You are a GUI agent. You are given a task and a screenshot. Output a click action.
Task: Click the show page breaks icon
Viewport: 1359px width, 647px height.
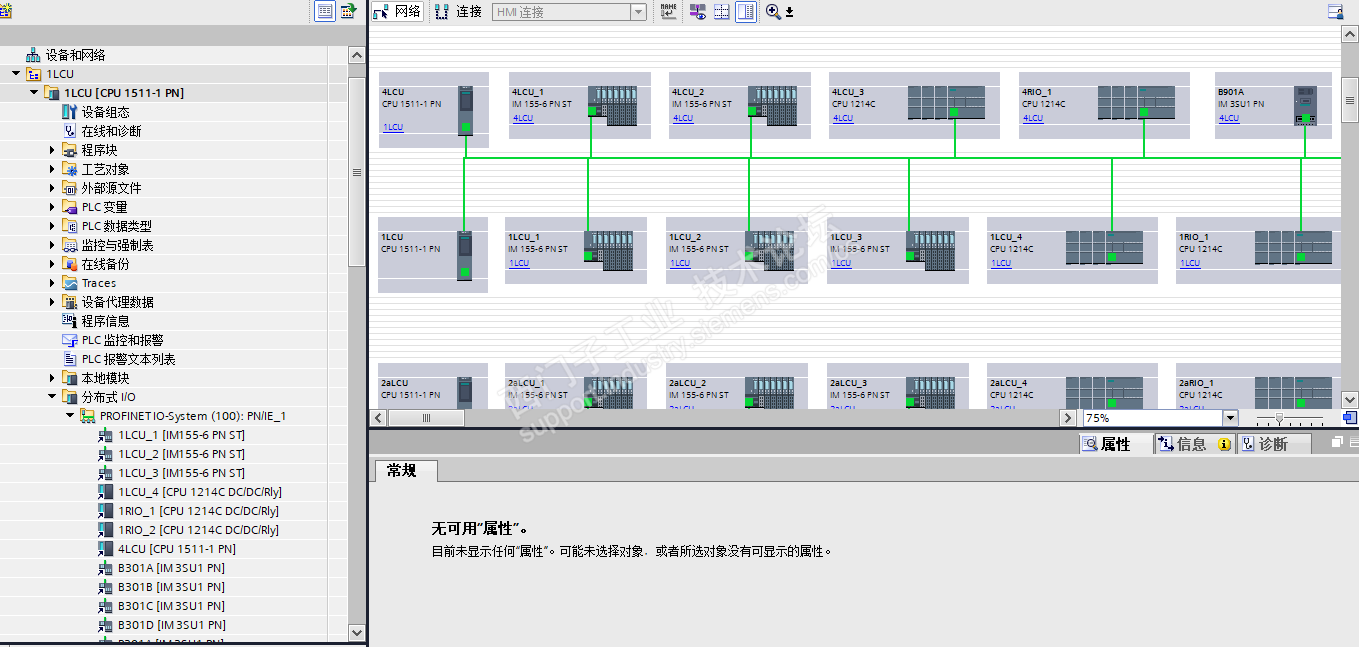721,11
